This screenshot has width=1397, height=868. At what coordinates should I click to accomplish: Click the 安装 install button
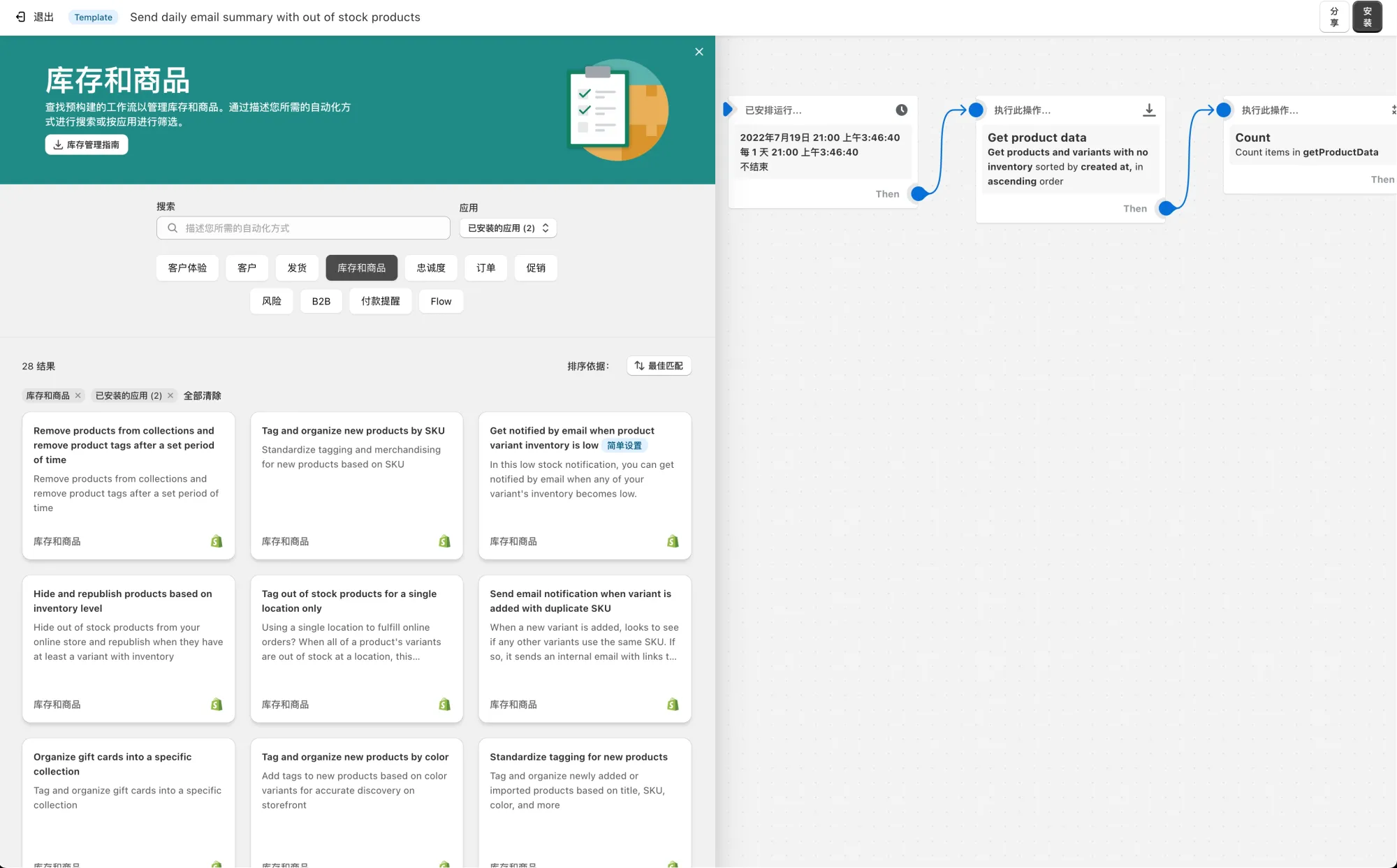1368,16
